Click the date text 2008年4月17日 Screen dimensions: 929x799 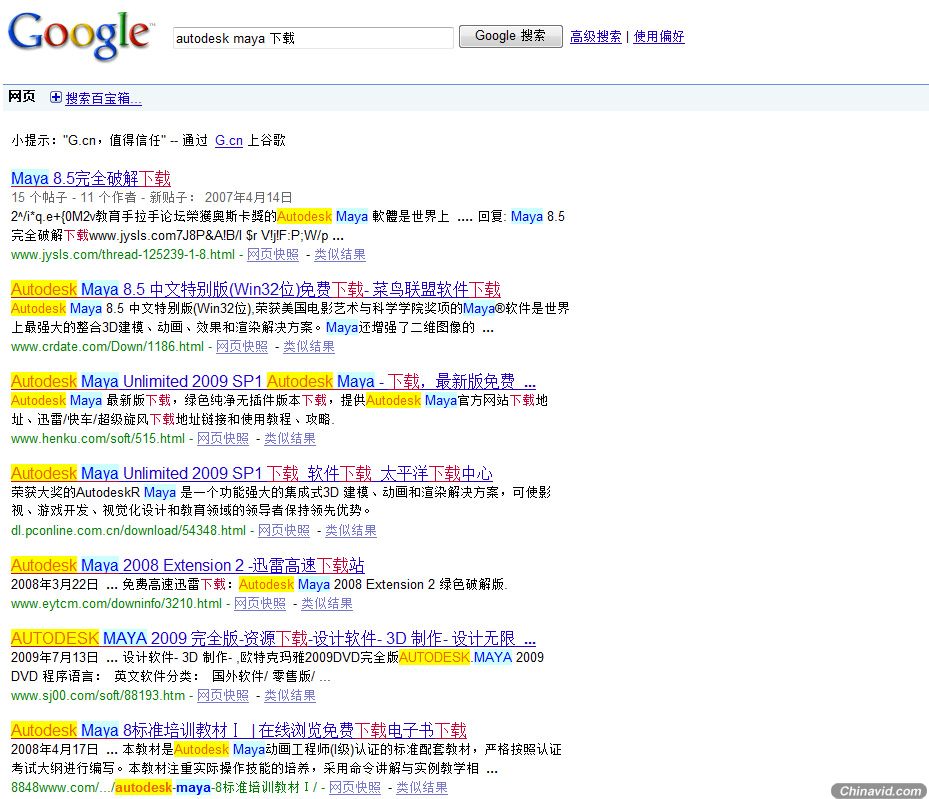(55, 749)
